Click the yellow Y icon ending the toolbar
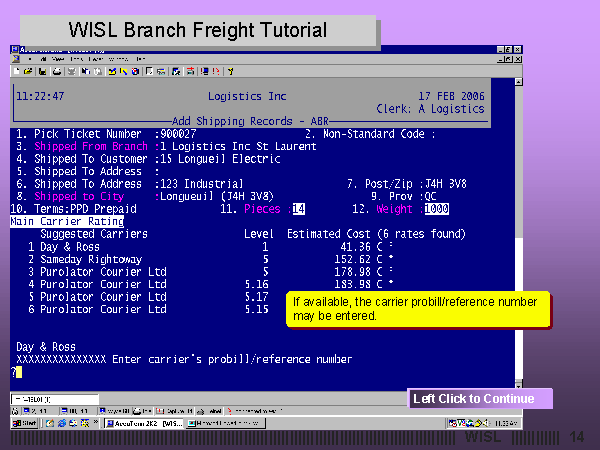Screen dimensions: 600x450 click(x=230, y=71)
